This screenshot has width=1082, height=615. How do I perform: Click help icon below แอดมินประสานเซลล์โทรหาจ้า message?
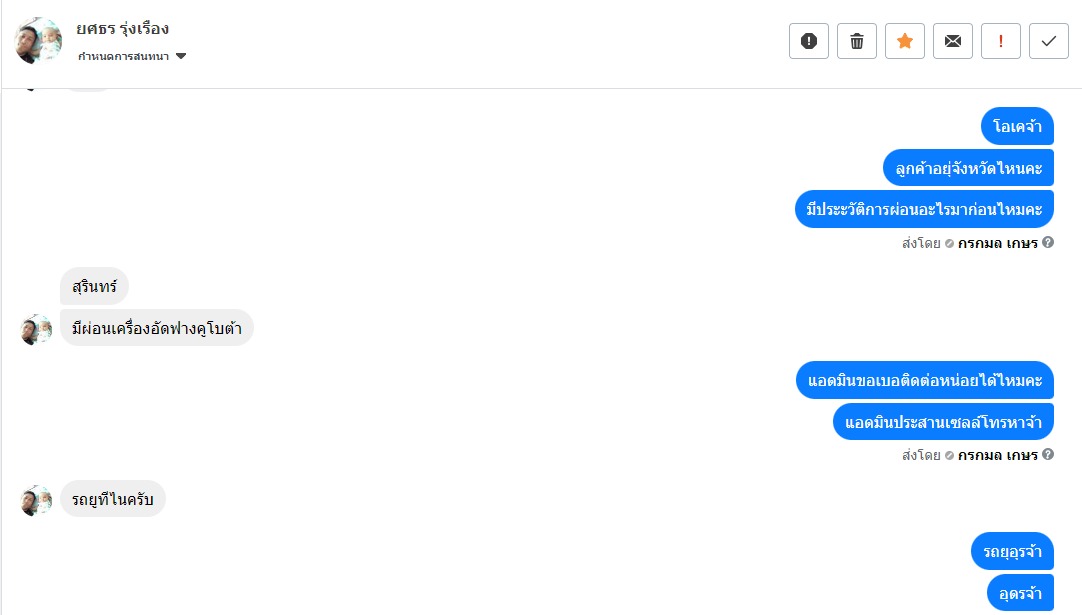tap(1048, 455)
